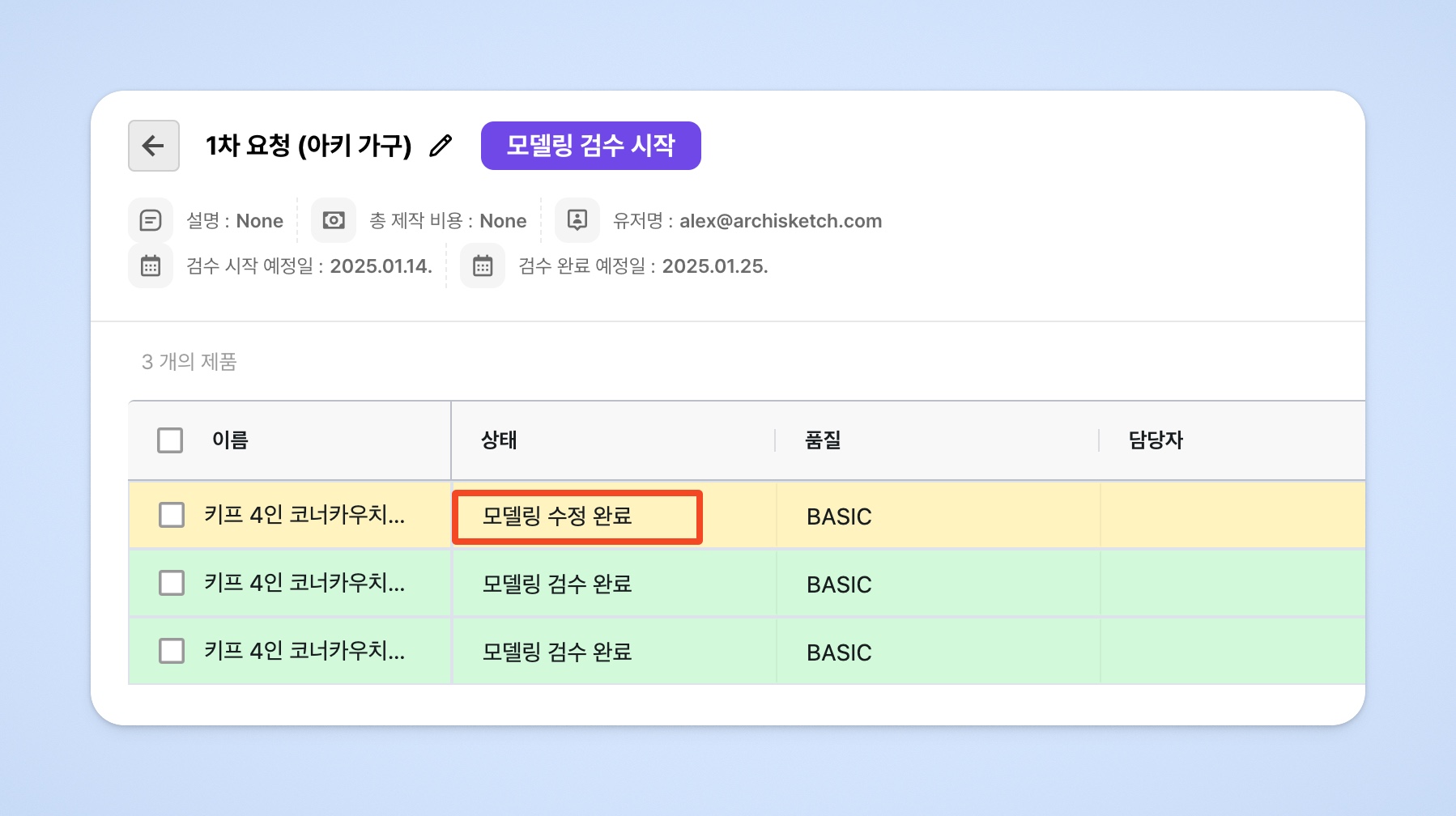Click the 상태 column header
The width and height of the screenshot is (1456, 816).
(x=499, y=440)
